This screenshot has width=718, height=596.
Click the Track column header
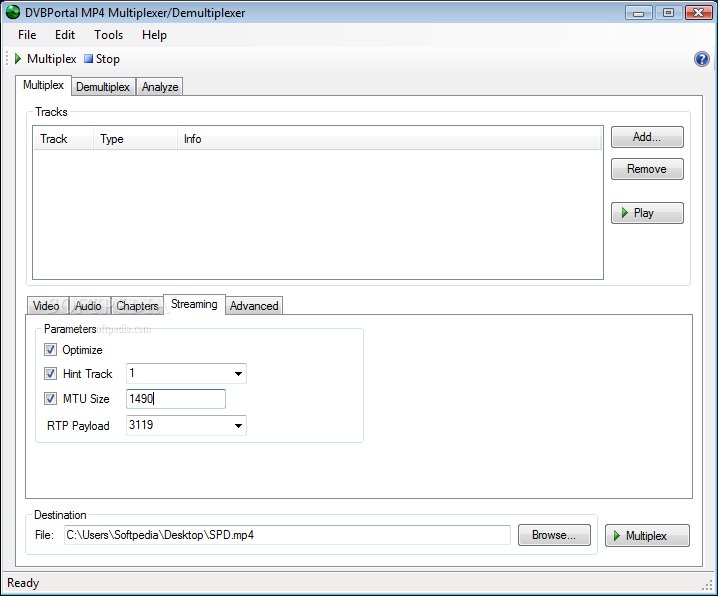(64, 139)
